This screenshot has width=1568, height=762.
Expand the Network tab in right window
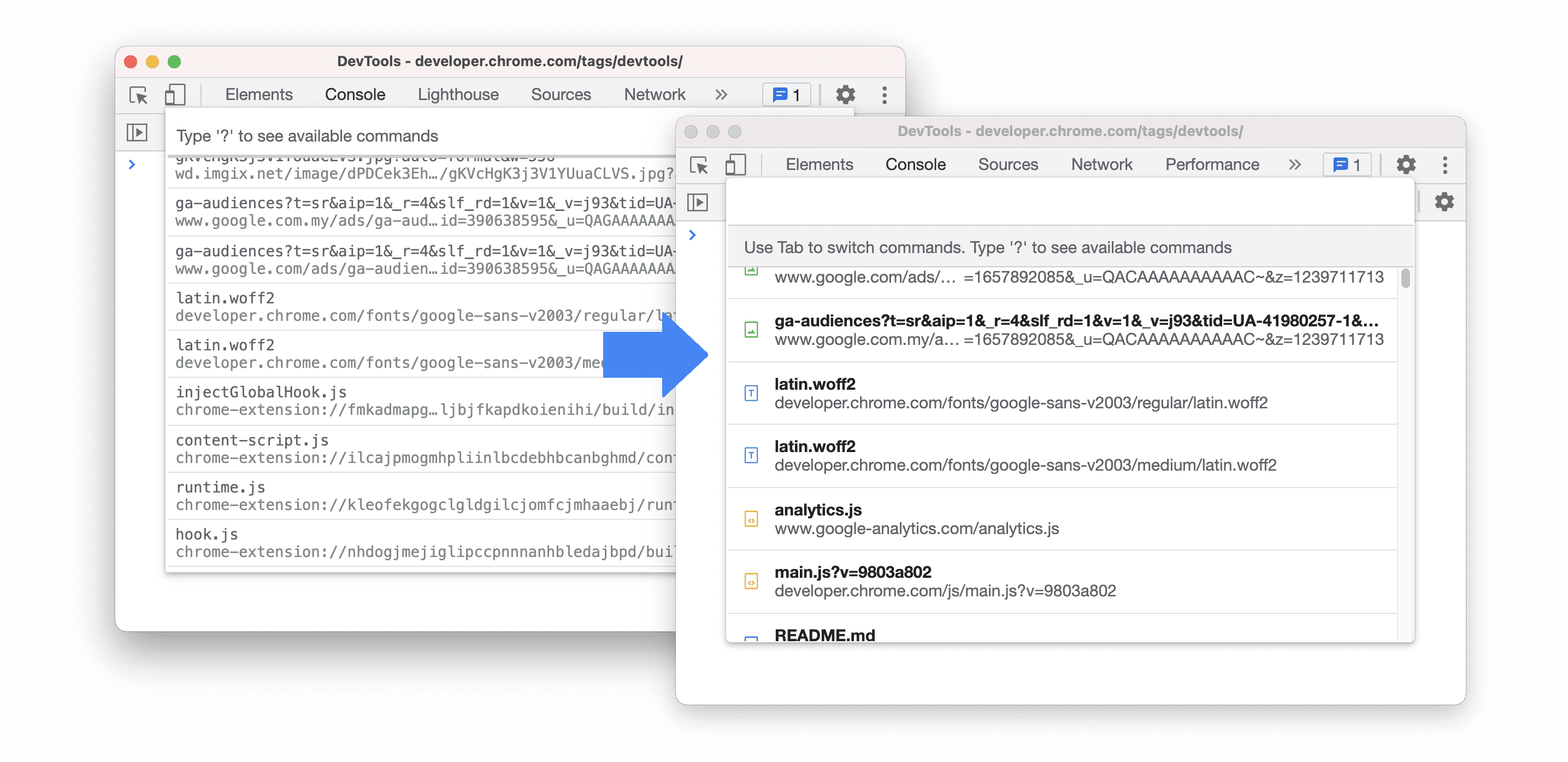tap(1100, 163)
